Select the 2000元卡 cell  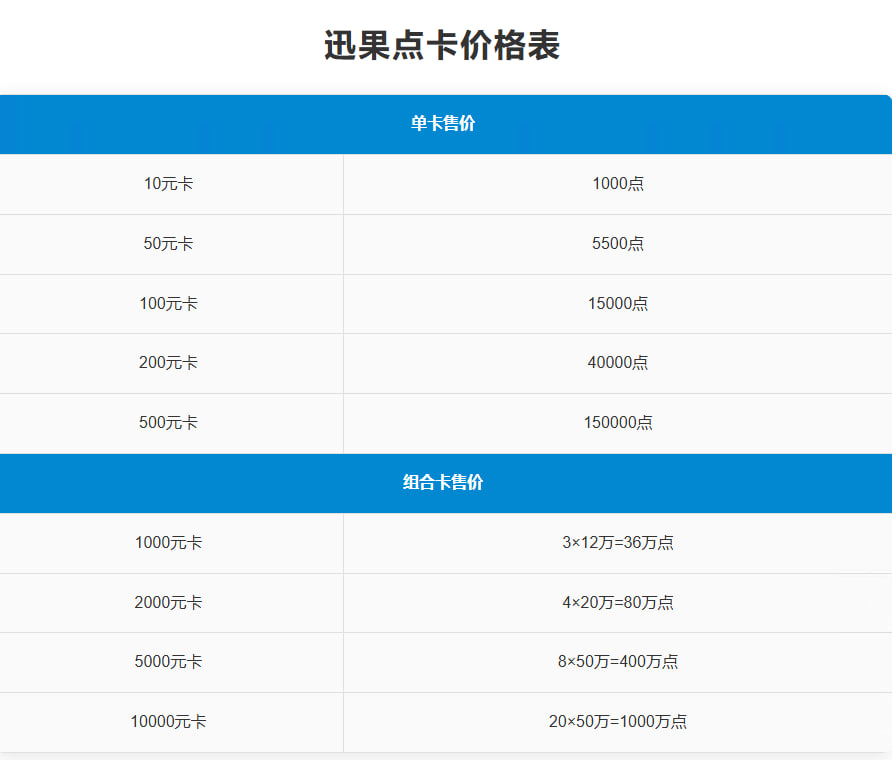(171, 603)
